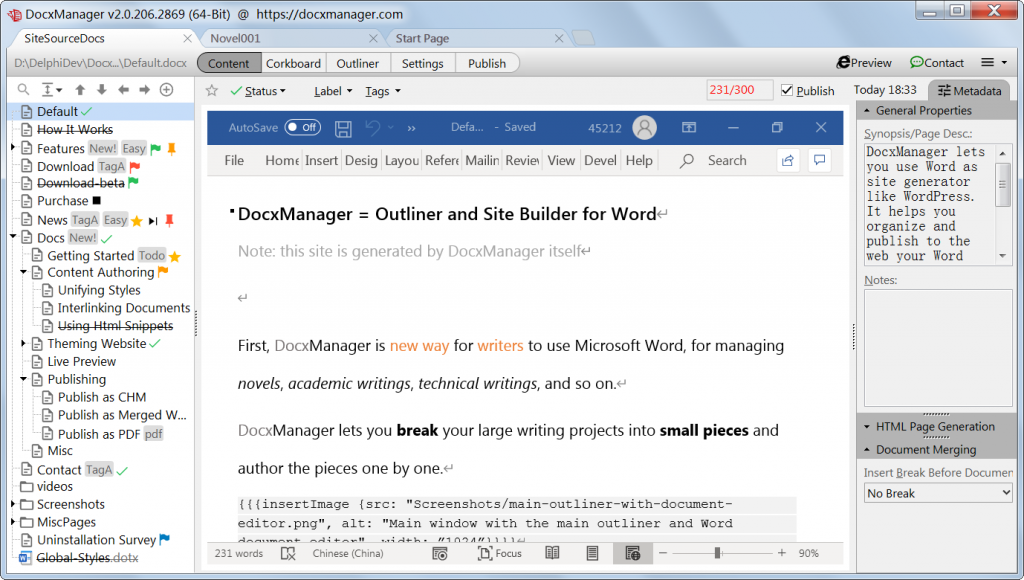Mark the document as favorite with the star
The image size is (1024, 580).
212,91
